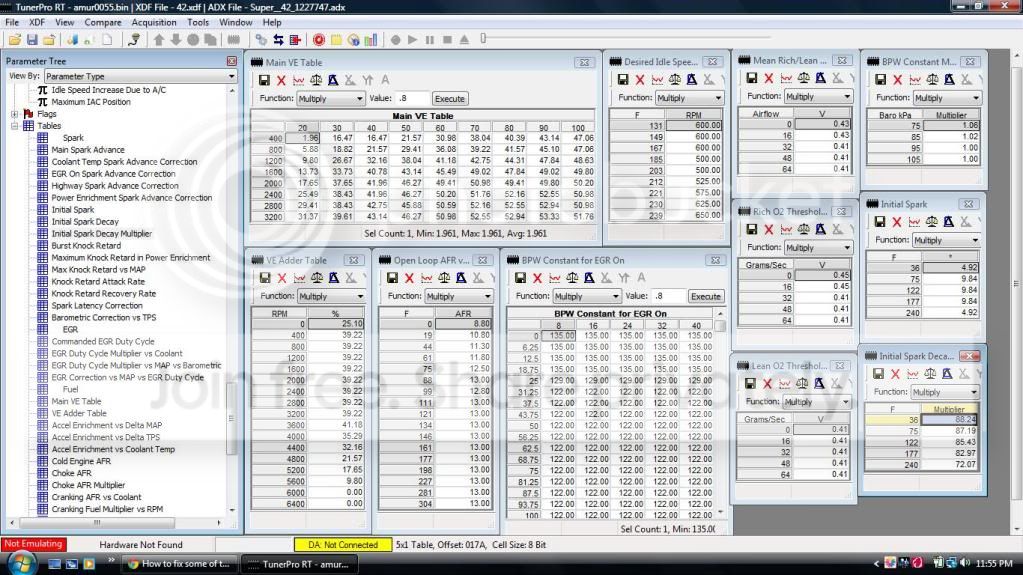Click the red circular record-log toolbar icon
Screen dimensions: 1023x575
[x=318, y=40]
